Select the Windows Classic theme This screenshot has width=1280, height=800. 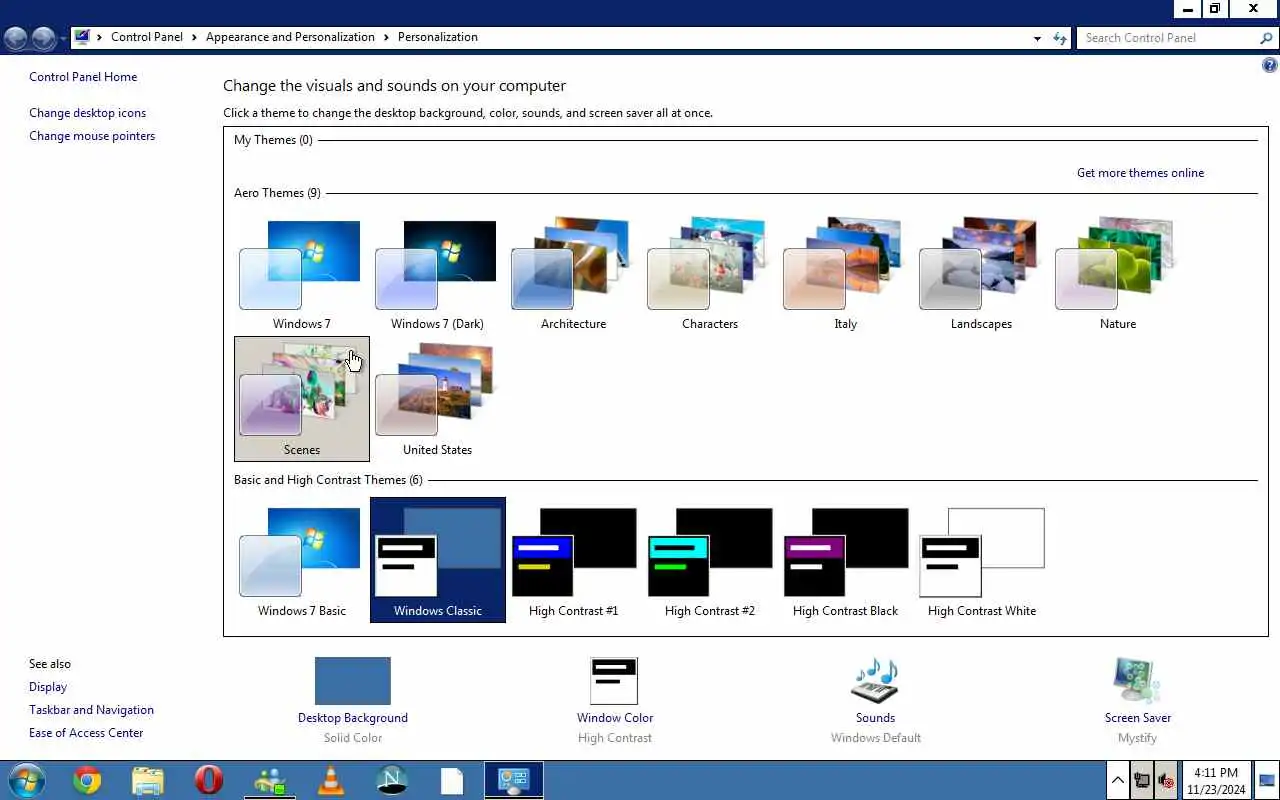pyautogui.click(x=437, y=560)
